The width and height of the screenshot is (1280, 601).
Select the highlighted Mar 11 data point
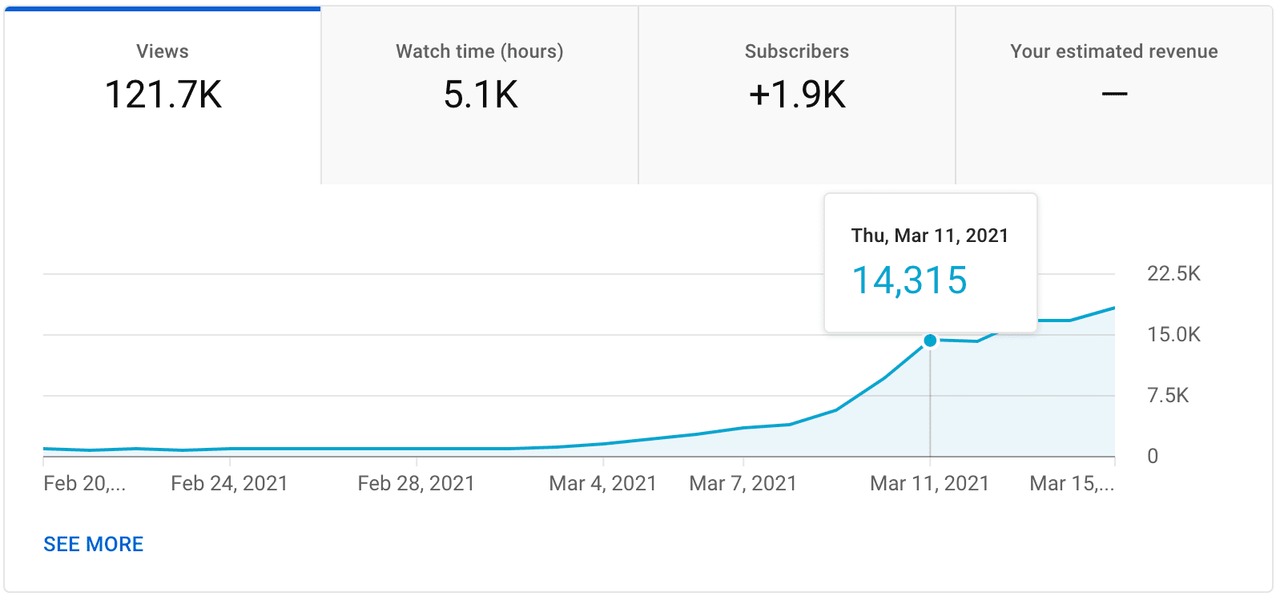click(x=930, y=341)
